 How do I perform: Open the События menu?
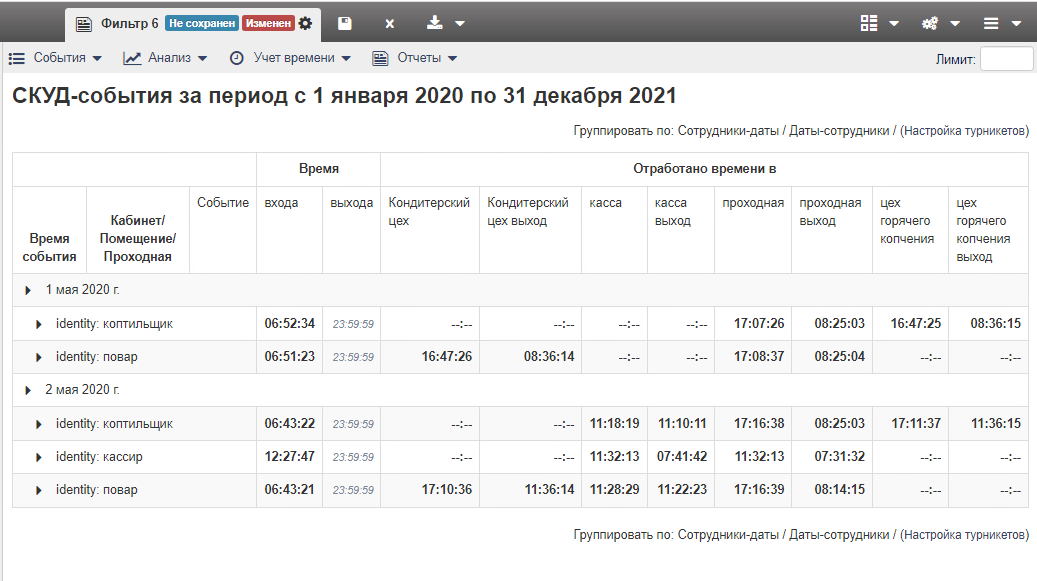(56, 58)
